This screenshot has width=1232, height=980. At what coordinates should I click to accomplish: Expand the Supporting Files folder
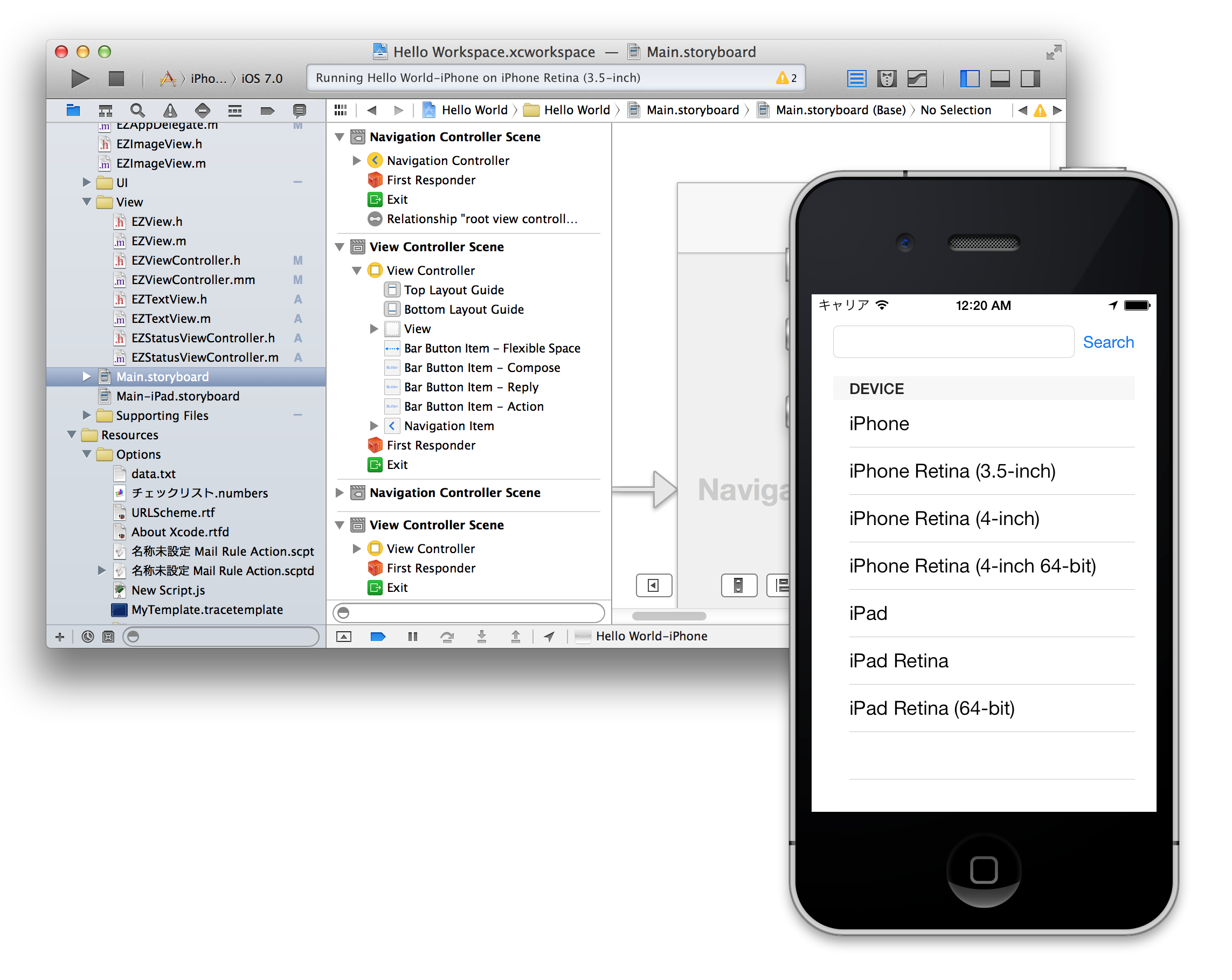[86, 415]
